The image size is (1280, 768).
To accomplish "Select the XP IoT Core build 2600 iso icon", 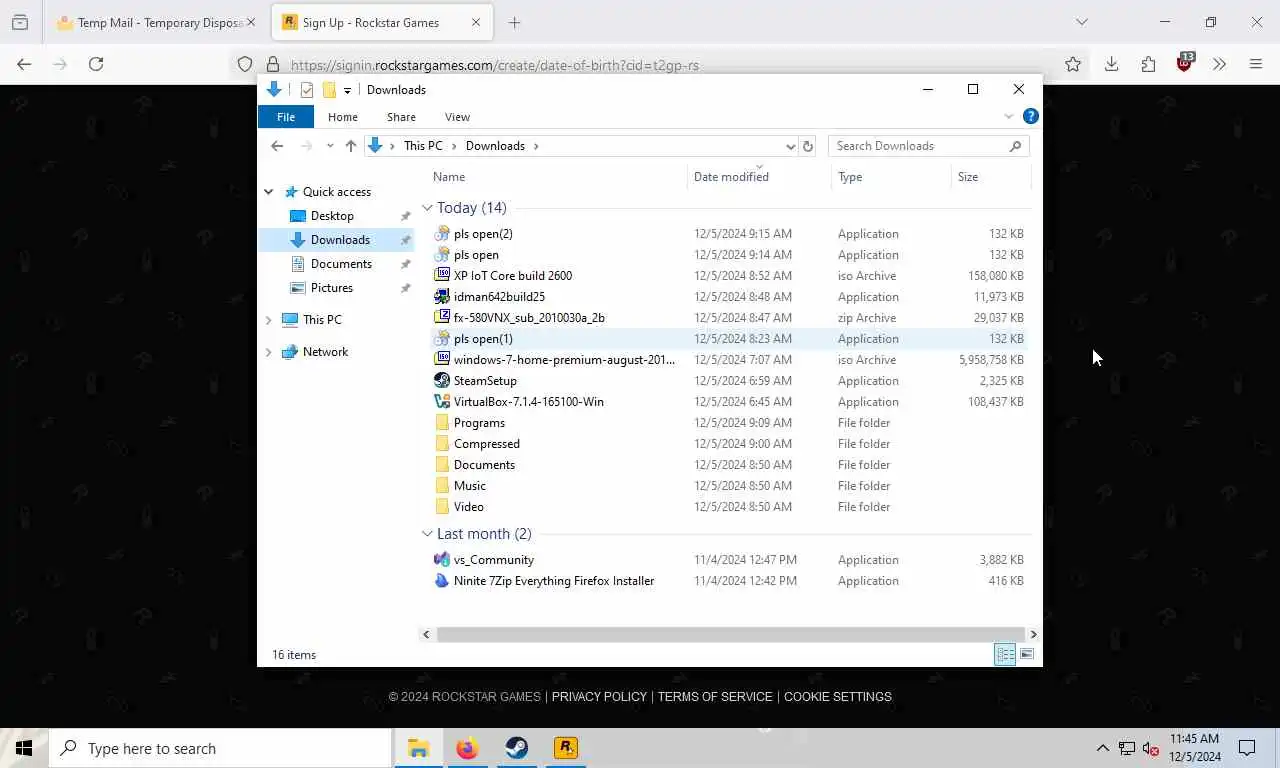I will (x=442, y=276).
